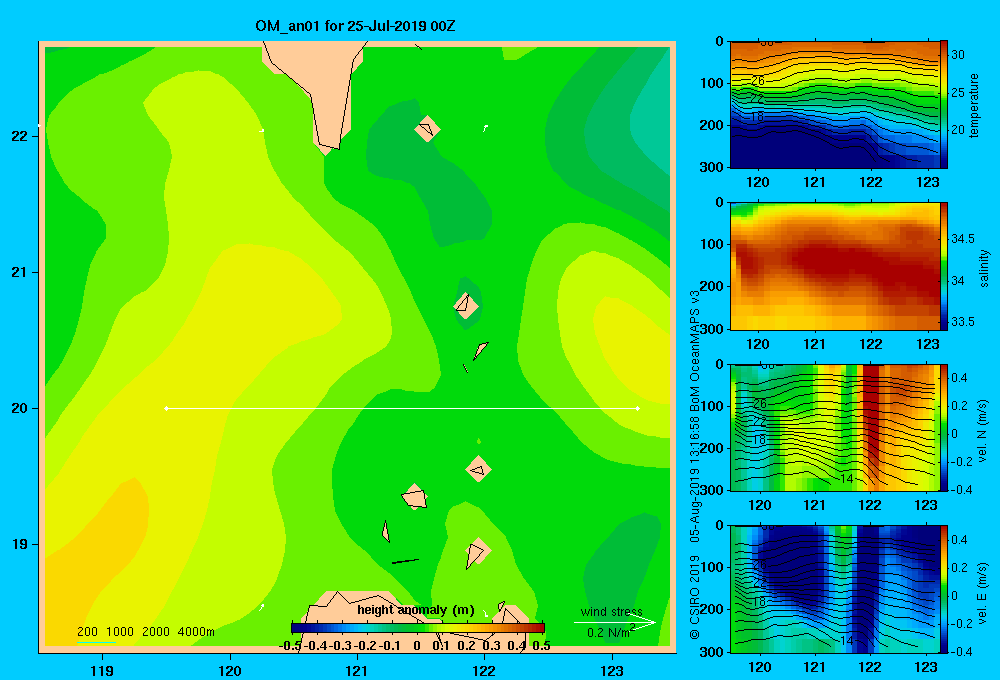The width and height of the screenshot is (1000, 680).
Task: Click the "33.5" tick on salinity scale
Action: [x=962, y=322]
